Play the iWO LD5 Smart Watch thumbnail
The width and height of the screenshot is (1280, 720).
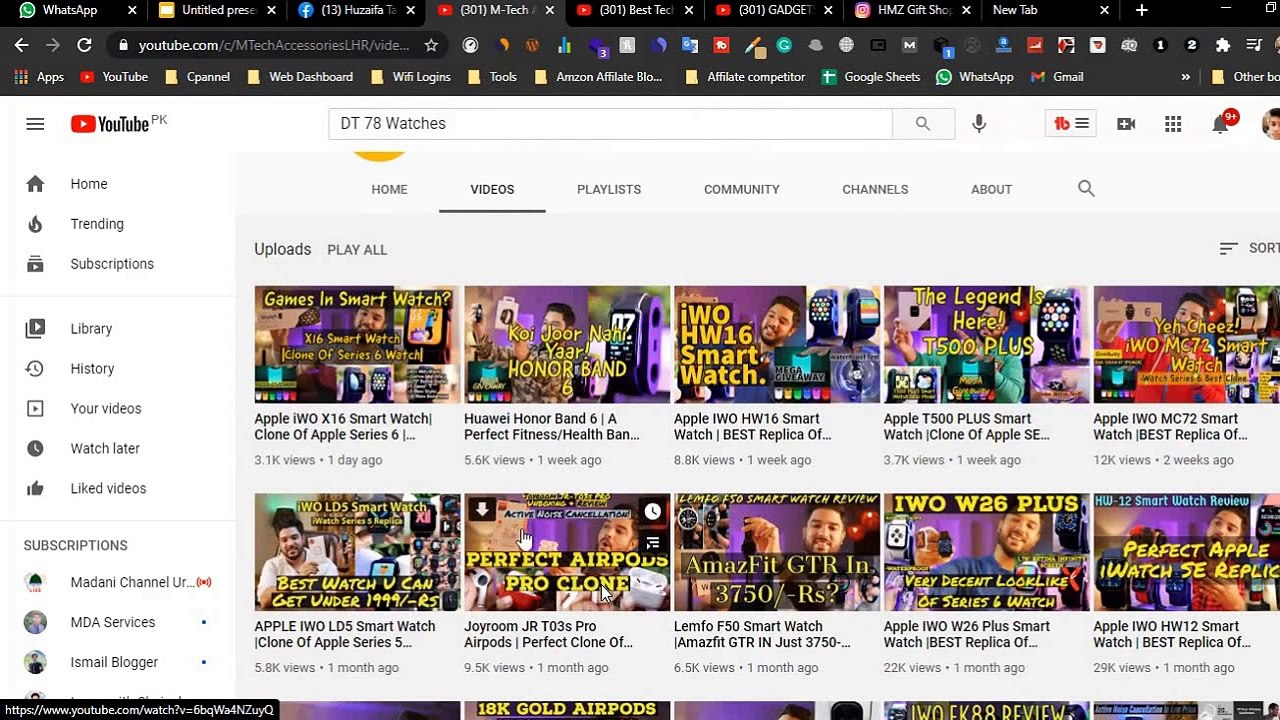click(x=357, y=552)
